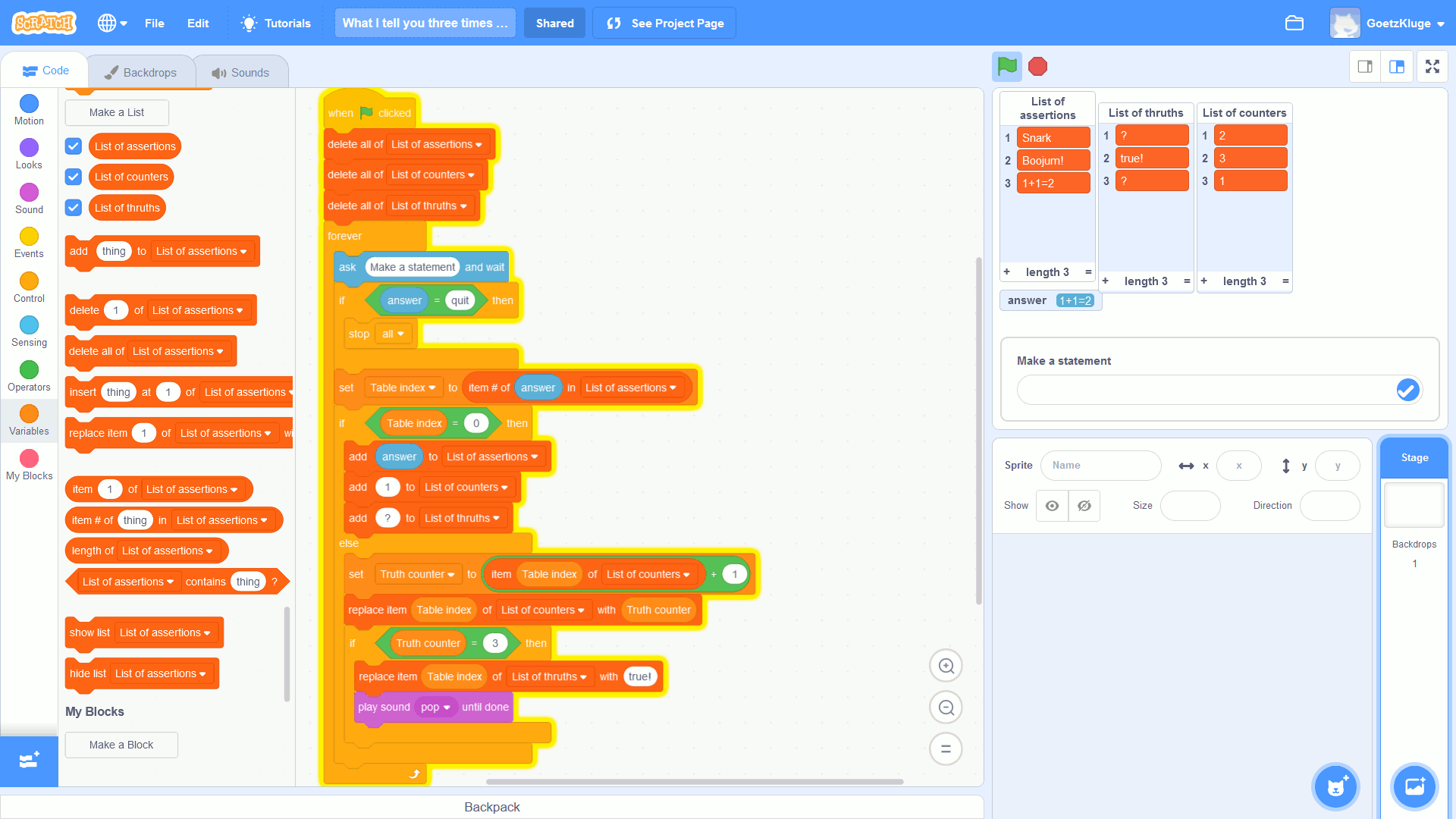Uncheck the List of counters checkbox
The image size is (1456, 819).
click(x=74, y=177)
